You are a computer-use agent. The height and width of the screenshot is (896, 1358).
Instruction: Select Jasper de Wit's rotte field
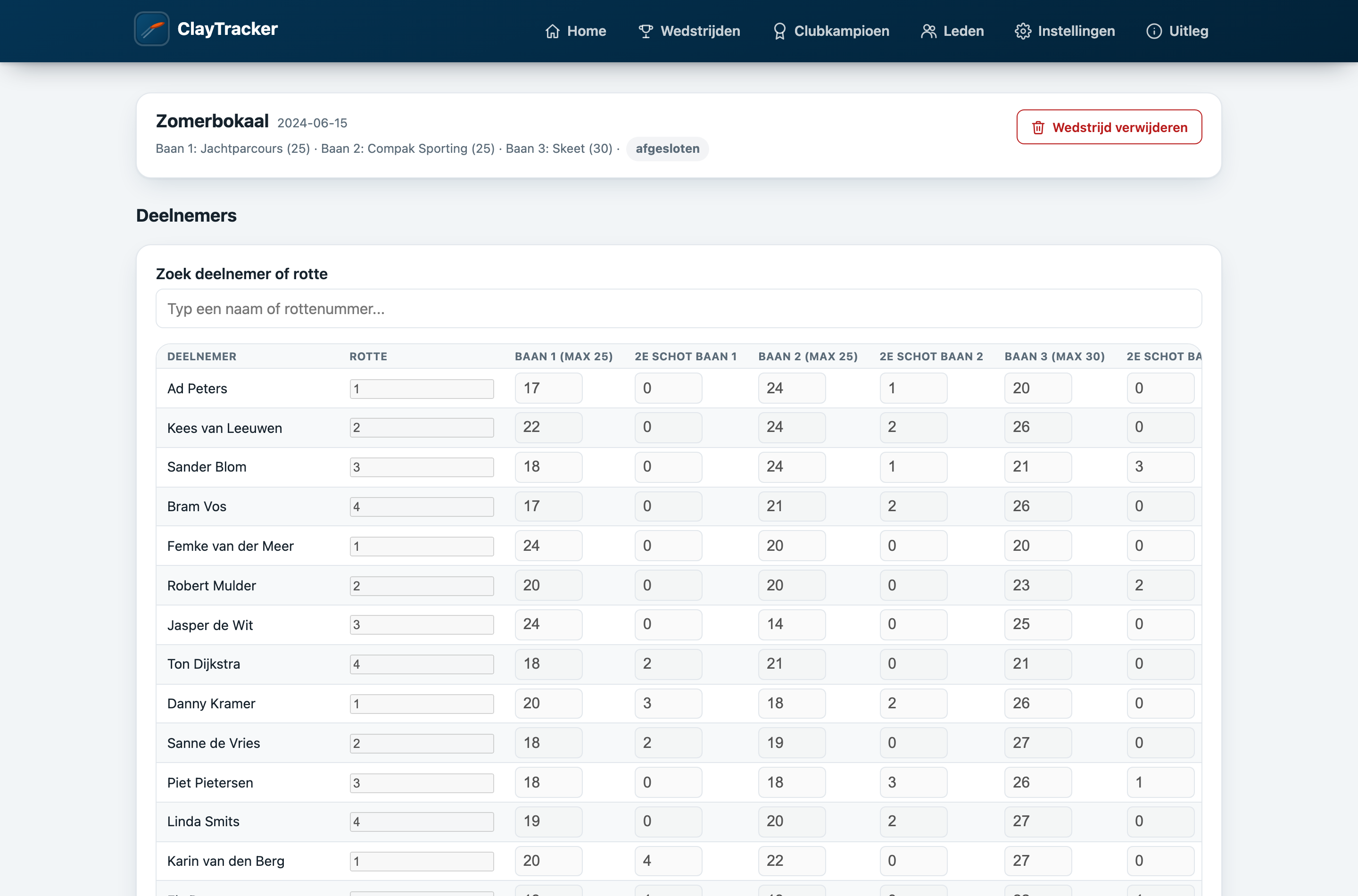(422, 625)
